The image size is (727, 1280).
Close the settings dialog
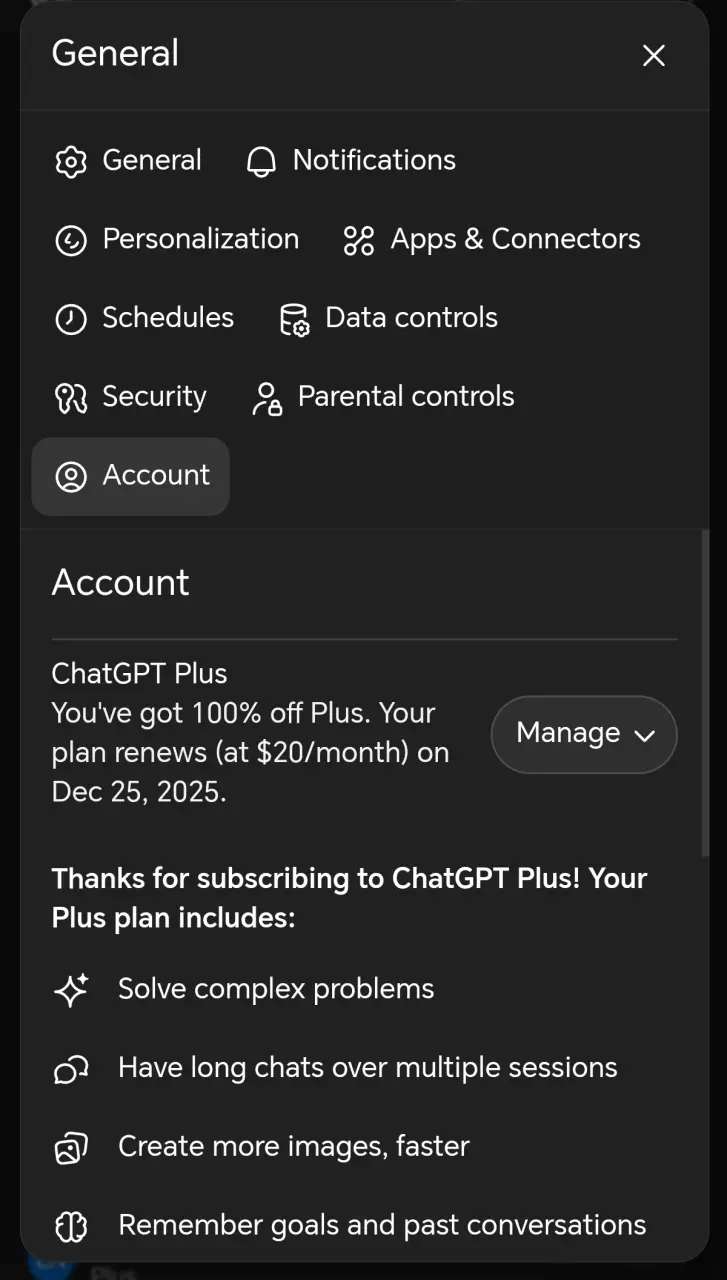(654, 56)
